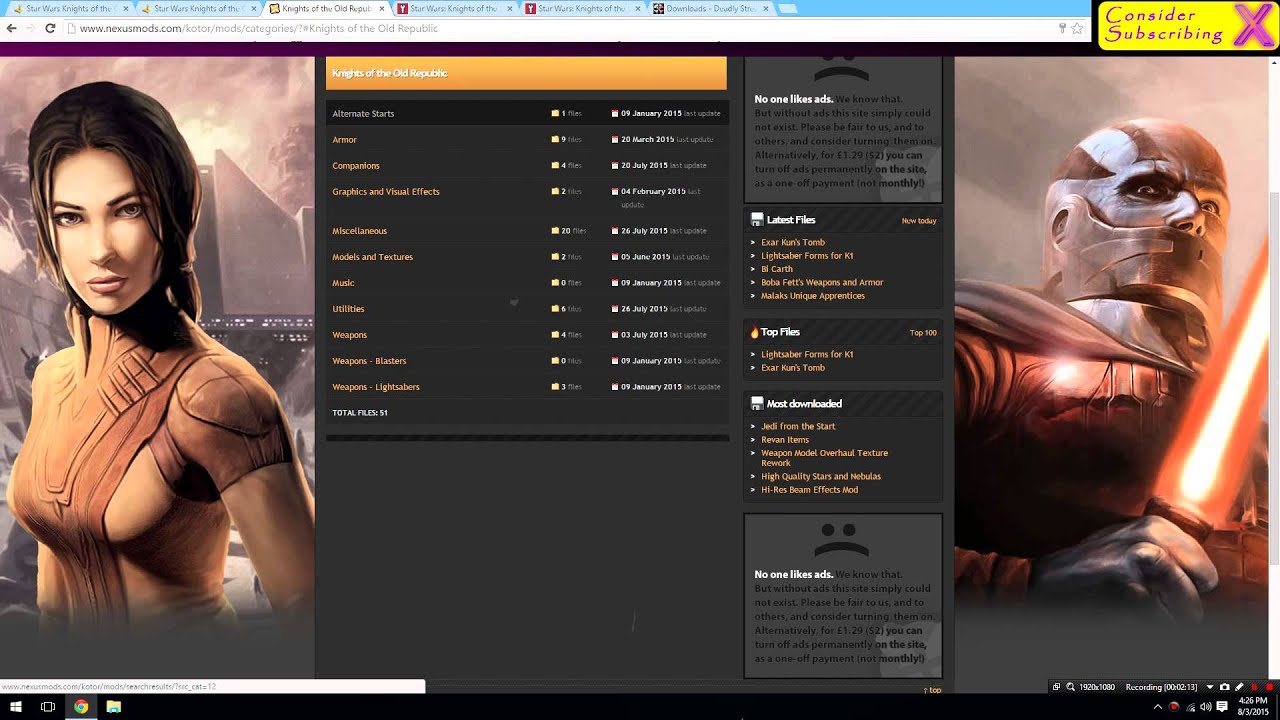Open the network status tray icon

(1190, 707)
